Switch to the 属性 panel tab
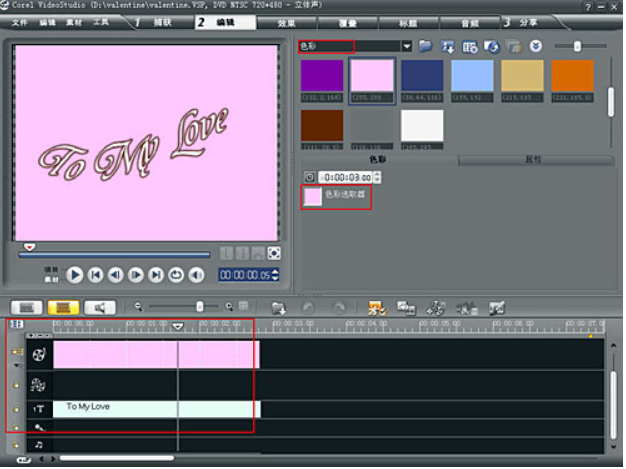This screenshot has height=469, width=626. tap(533, 159)
